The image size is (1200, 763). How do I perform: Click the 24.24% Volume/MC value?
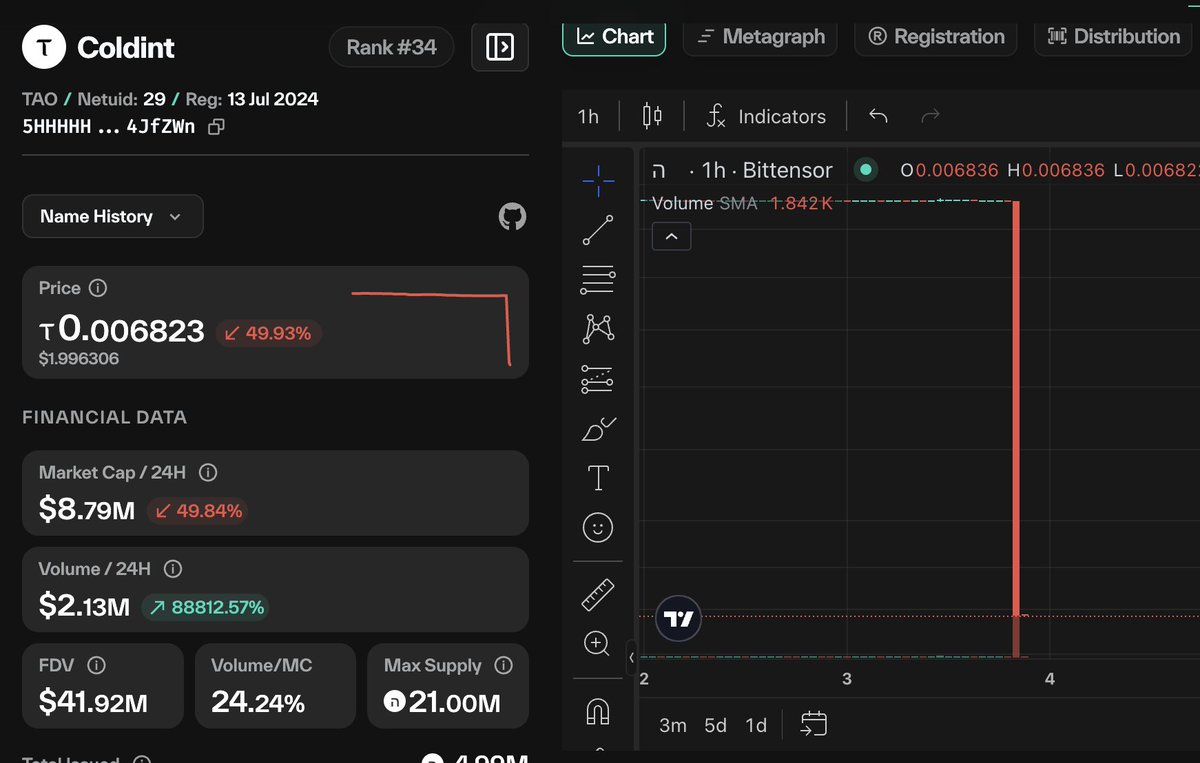point(258,703)
